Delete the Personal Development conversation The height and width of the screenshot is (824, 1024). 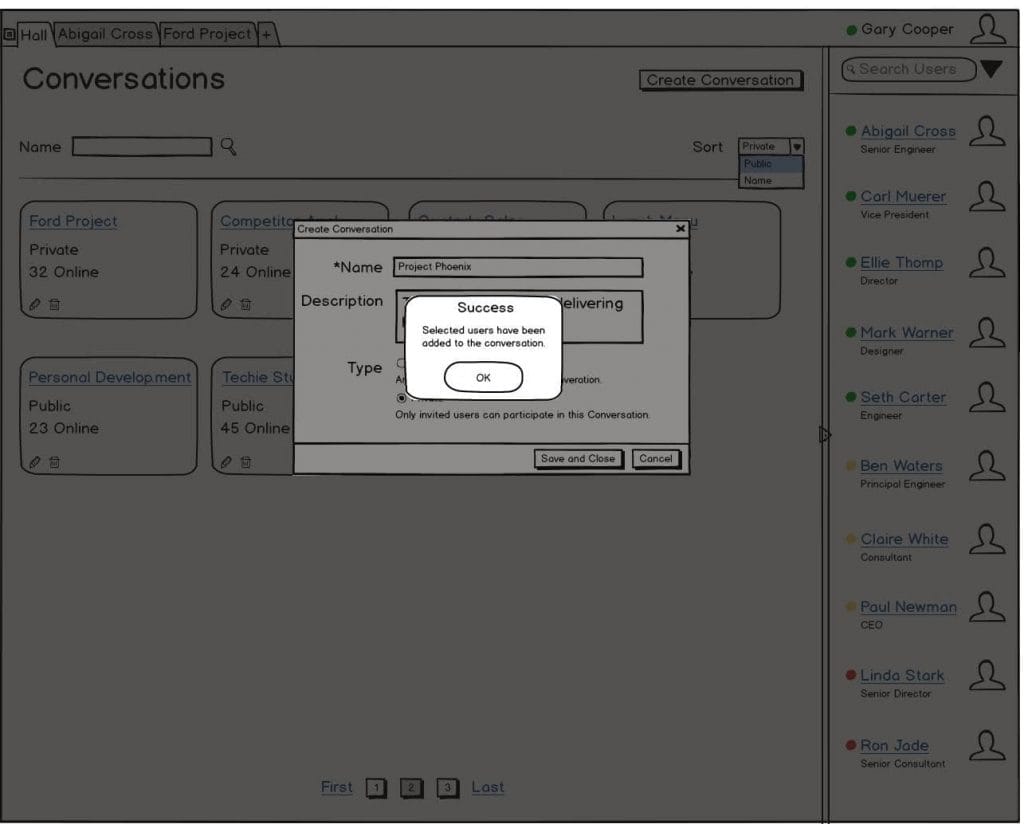(x=55, y=462)
